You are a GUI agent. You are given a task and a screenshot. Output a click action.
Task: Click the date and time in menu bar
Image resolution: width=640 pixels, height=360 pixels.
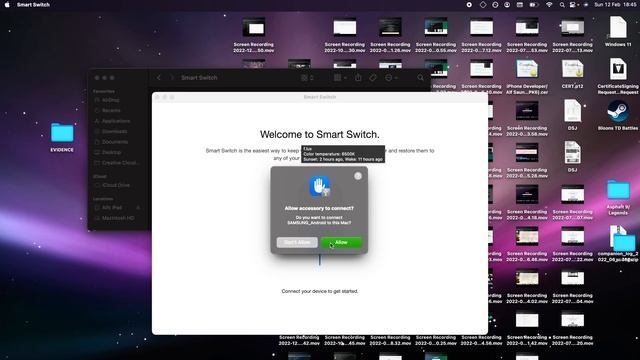coord(616,4)
